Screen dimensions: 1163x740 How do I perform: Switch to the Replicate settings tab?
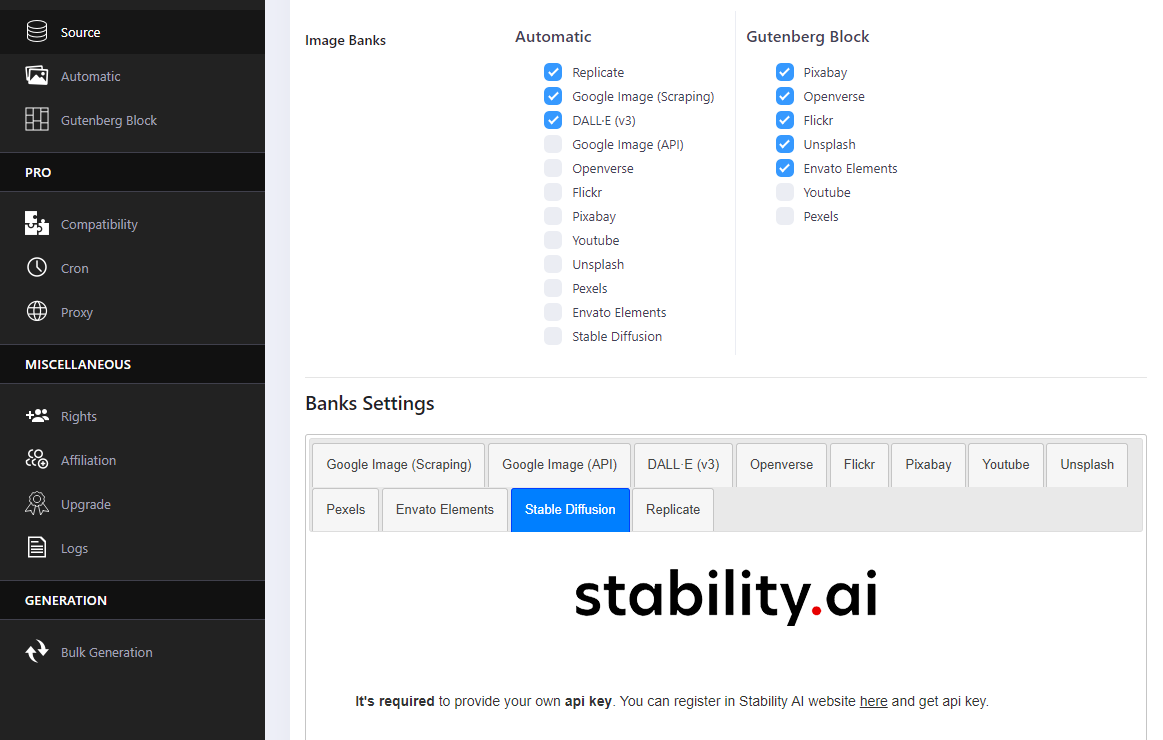(673, 509)
